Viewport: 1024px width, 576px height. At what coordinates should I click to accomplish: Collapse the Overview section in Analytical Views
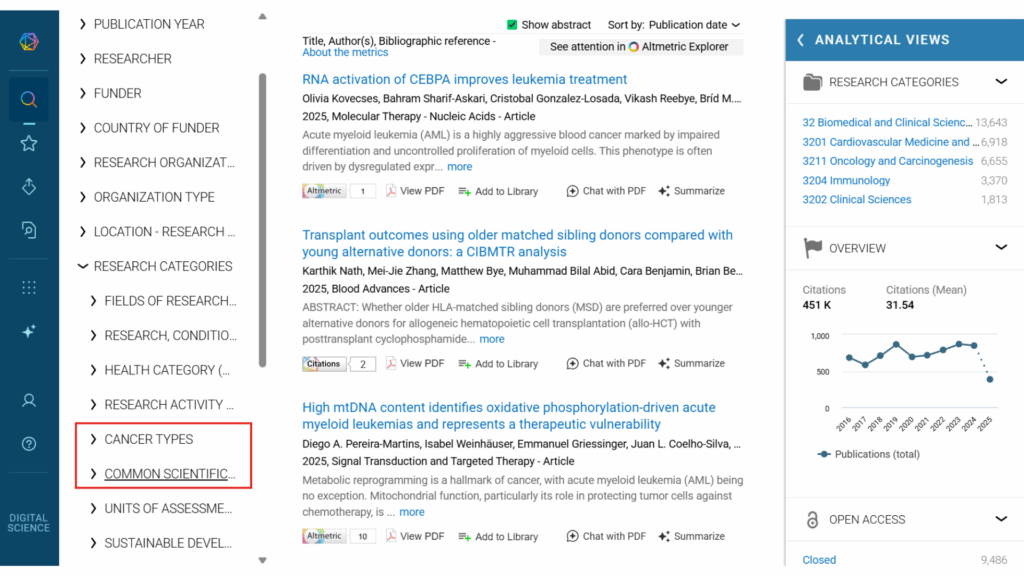(1000, 248)
